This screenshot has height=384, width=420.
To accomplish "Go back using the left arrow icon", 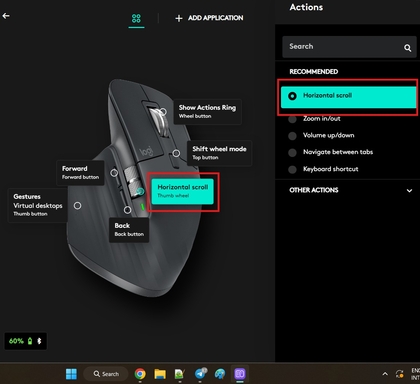I will coord(6,16).
